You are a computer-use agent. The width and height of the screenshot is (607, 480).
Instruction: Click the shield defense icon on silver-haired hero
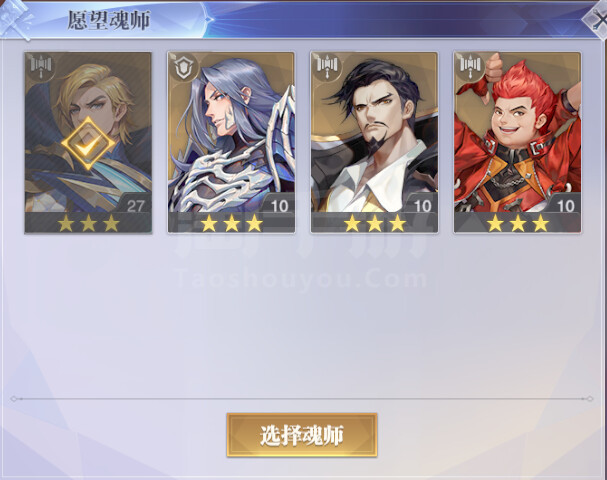(183, 67)
